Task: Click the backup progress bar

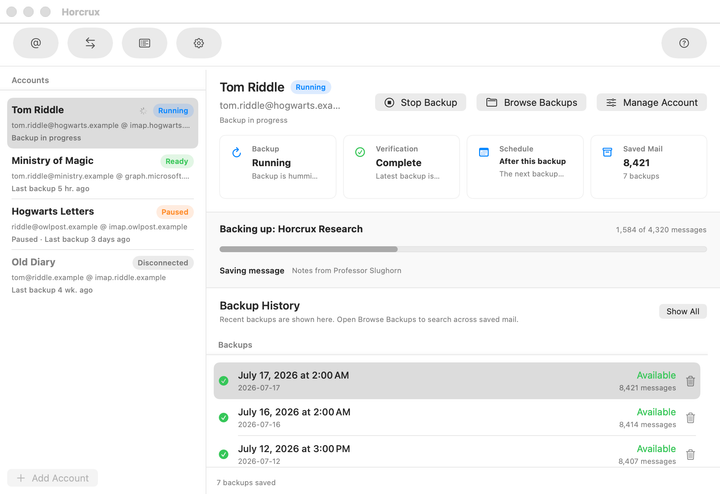Action: click(463, 249)
